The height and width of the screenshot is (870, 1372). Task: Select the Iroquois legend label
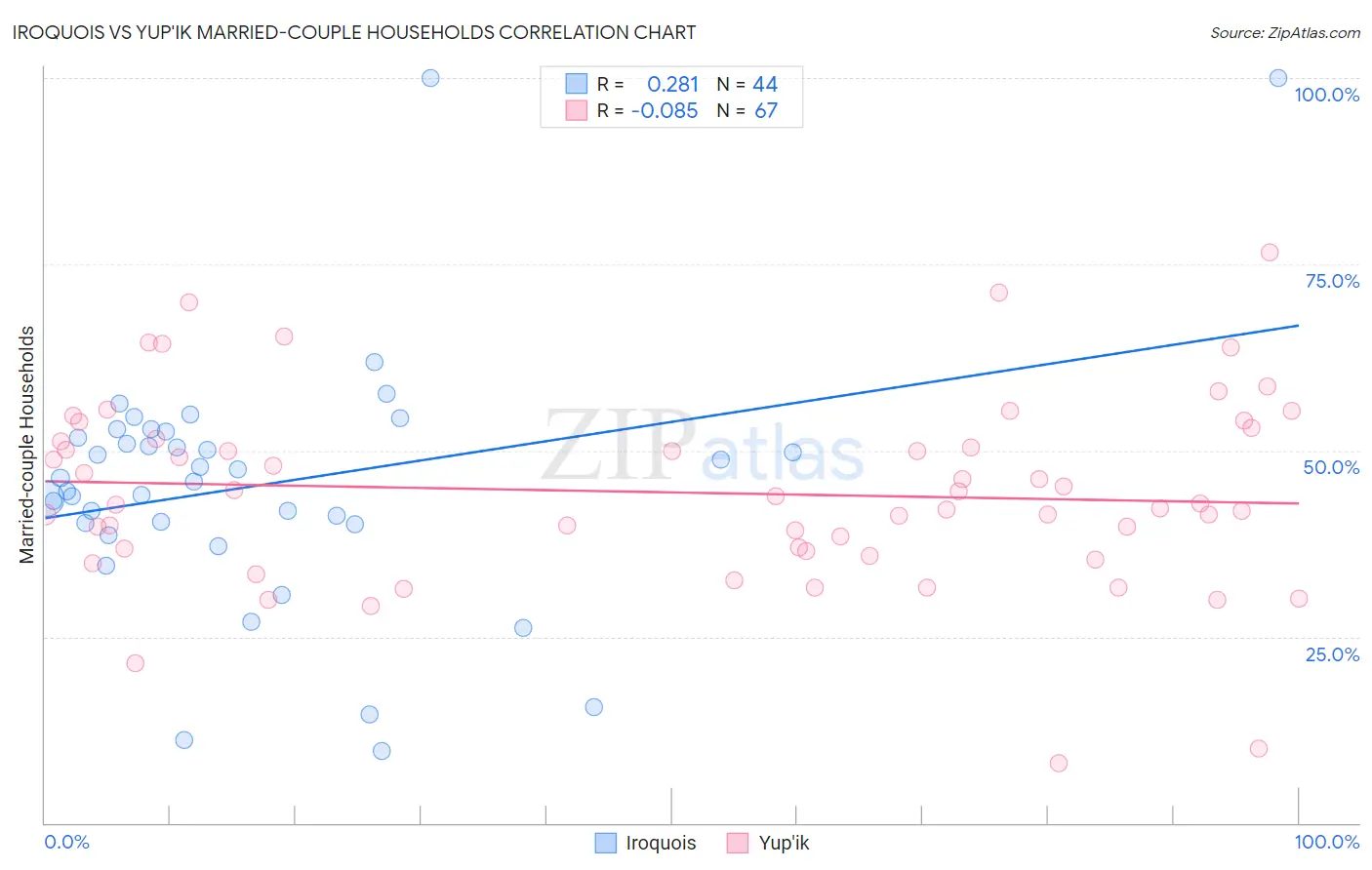[661, 843]
